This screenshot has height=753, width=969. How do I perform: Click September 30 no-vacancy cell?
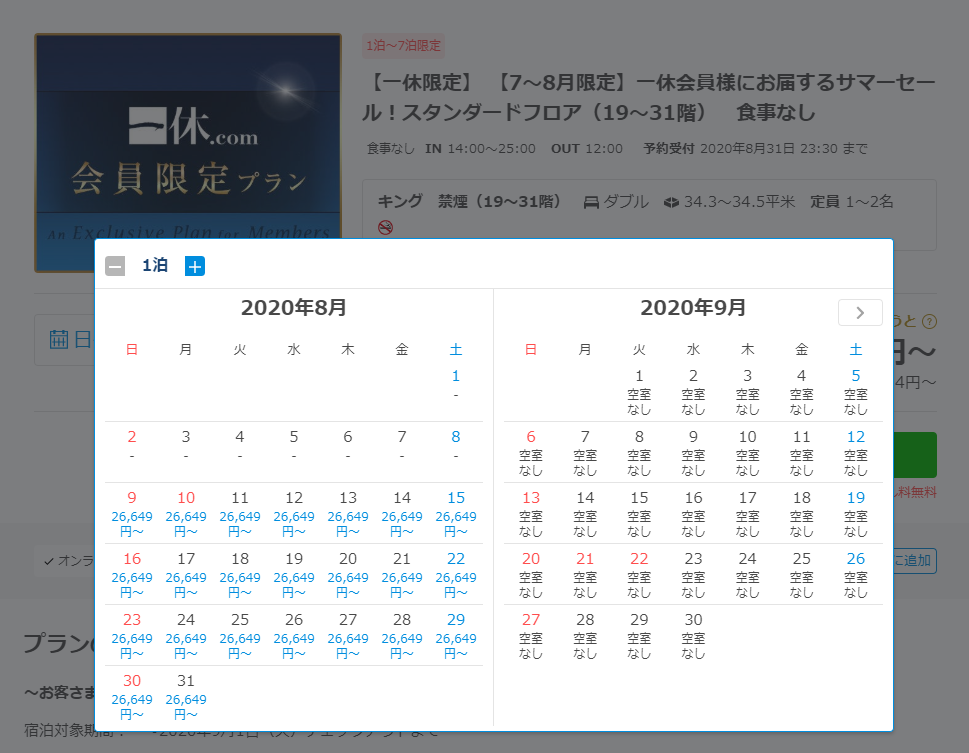(x=693, y=636)
